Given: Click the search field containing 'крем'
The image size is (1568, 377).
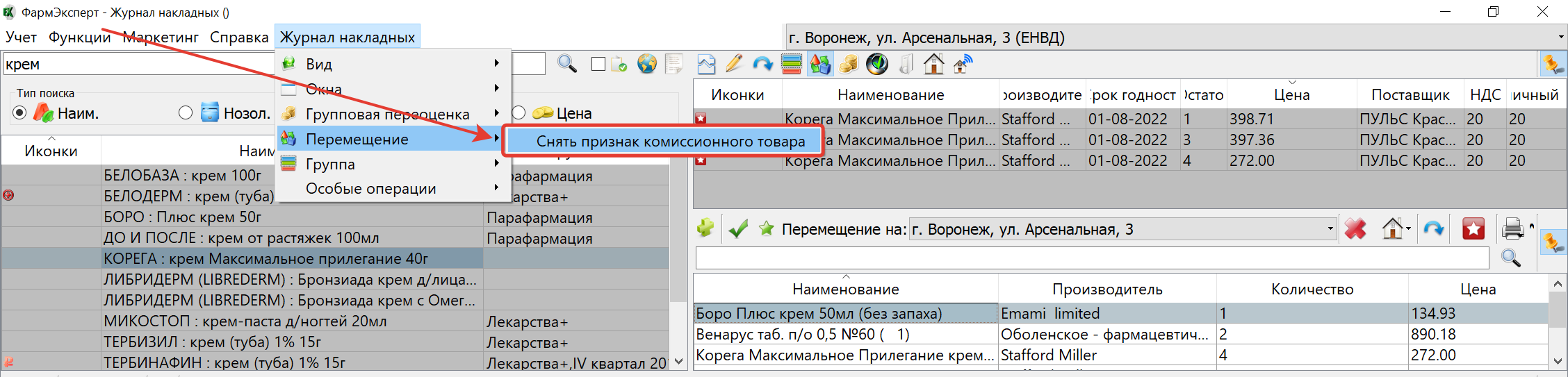Looking at the screenshot, I should click(139, 65).
